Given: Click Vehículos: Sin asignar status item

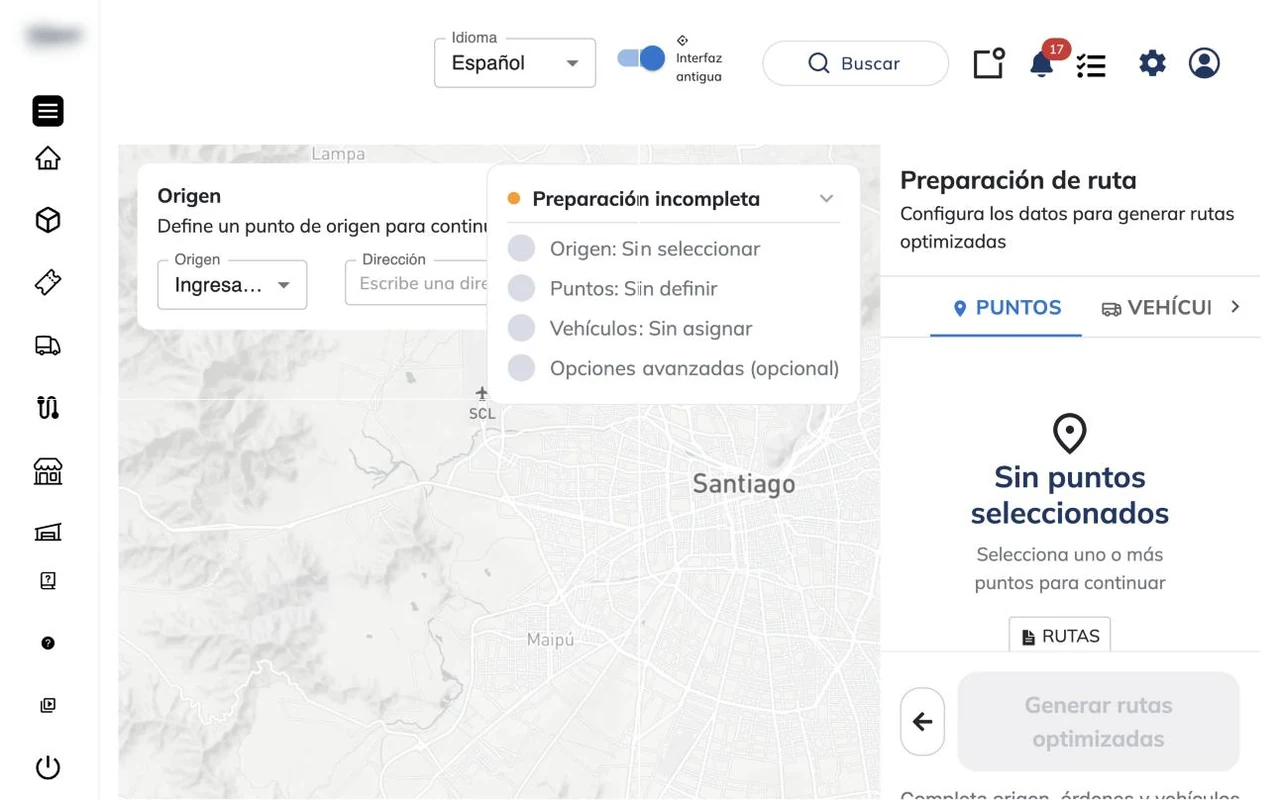Looking at the screenshot, I should [630, 328].
